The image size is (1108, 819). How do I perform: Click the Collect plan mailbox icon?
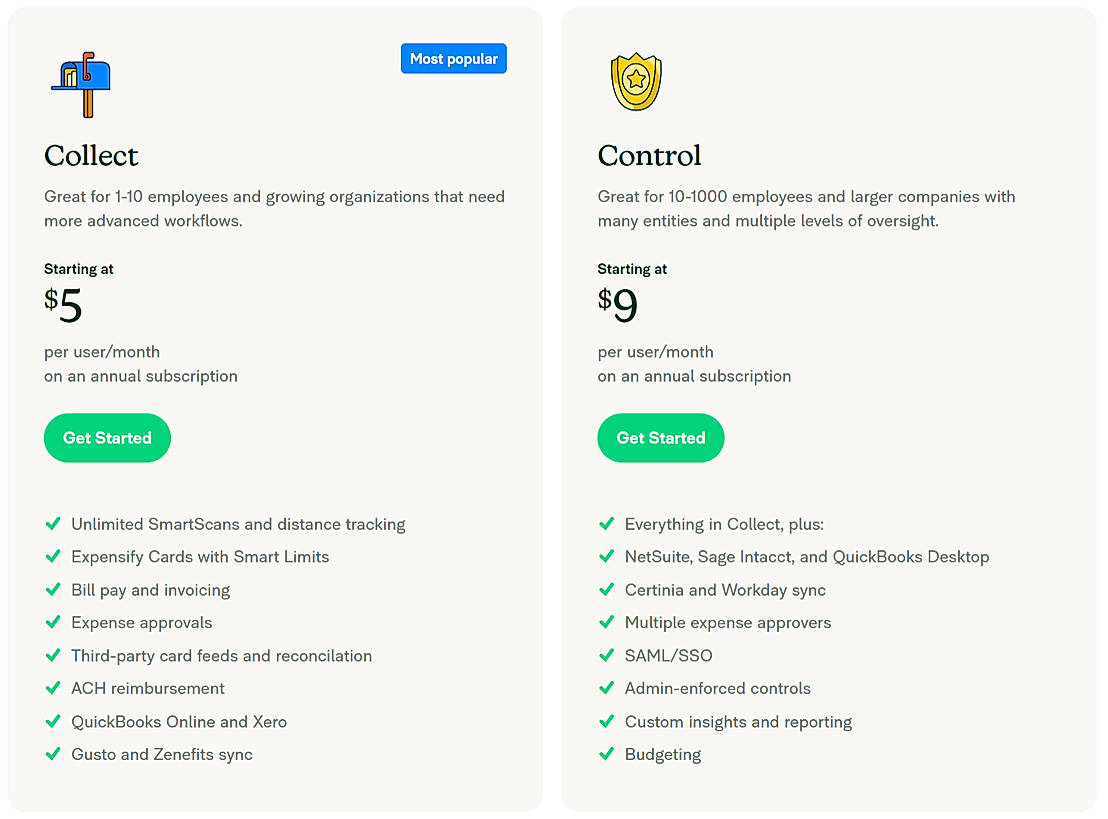click(81, 84)
